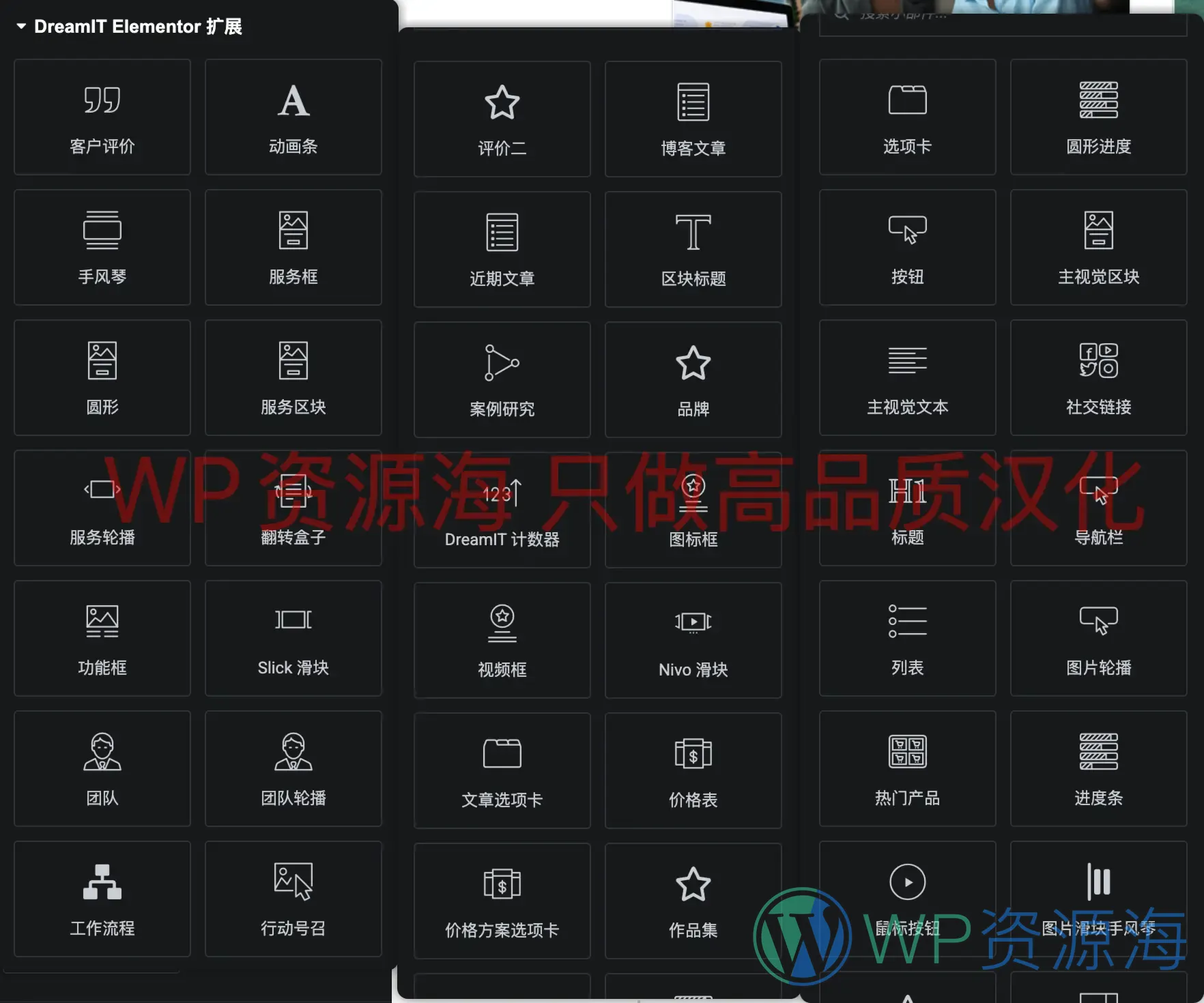Select the 作品集 portfolio widget
The width and height of the screenshot is (1204, 1003).
692,901
